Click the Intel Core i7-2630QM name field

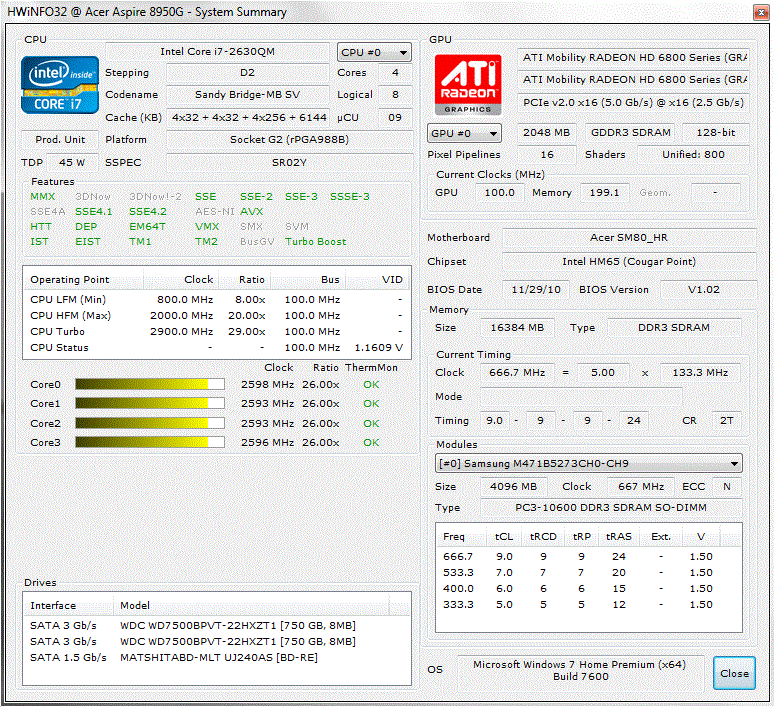coord(217,51)
